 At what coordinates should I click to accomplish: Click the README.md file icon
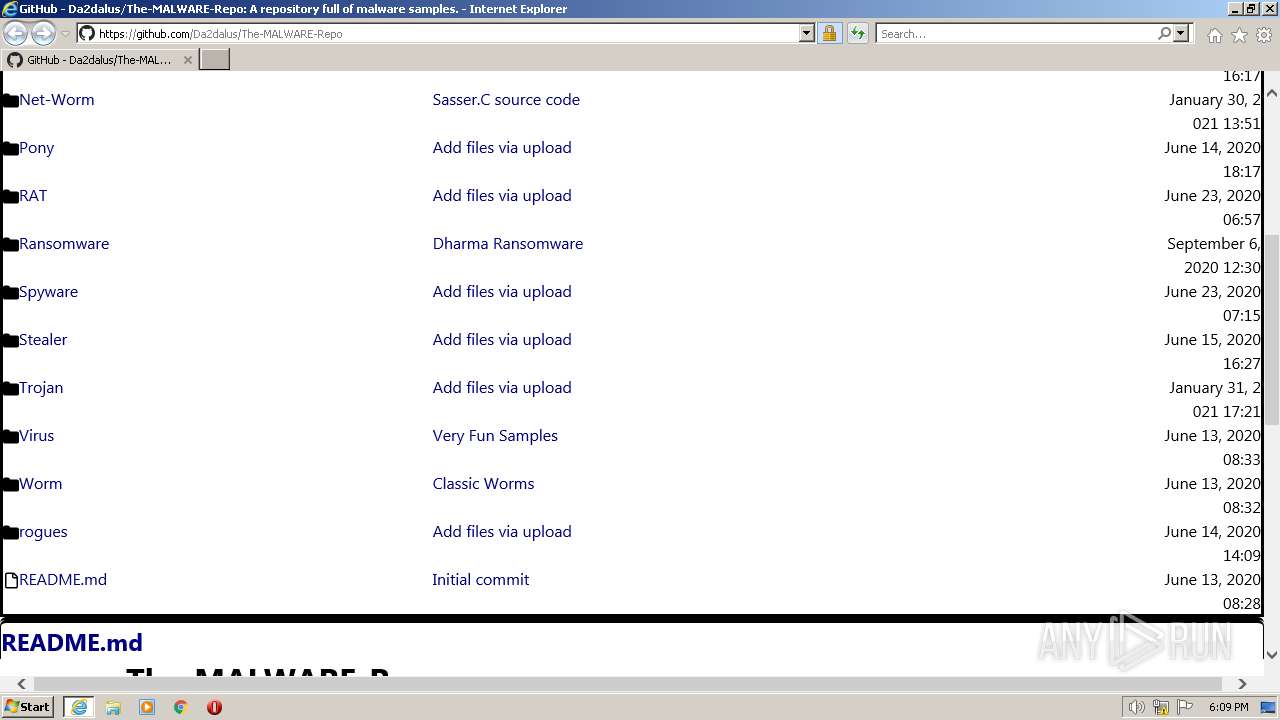pyautogui.click(x=11, y=580)
